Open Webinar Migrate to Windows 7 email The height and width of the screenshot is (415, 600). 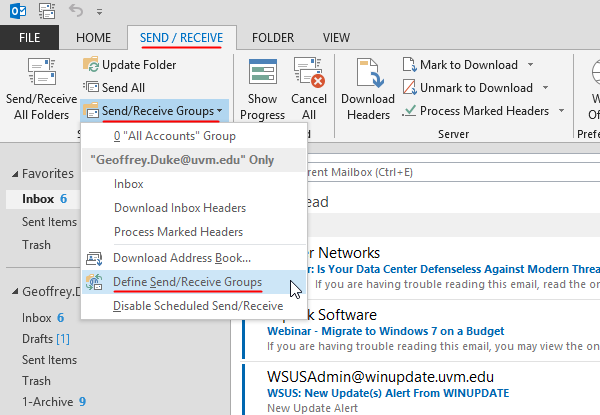point(421,331)
